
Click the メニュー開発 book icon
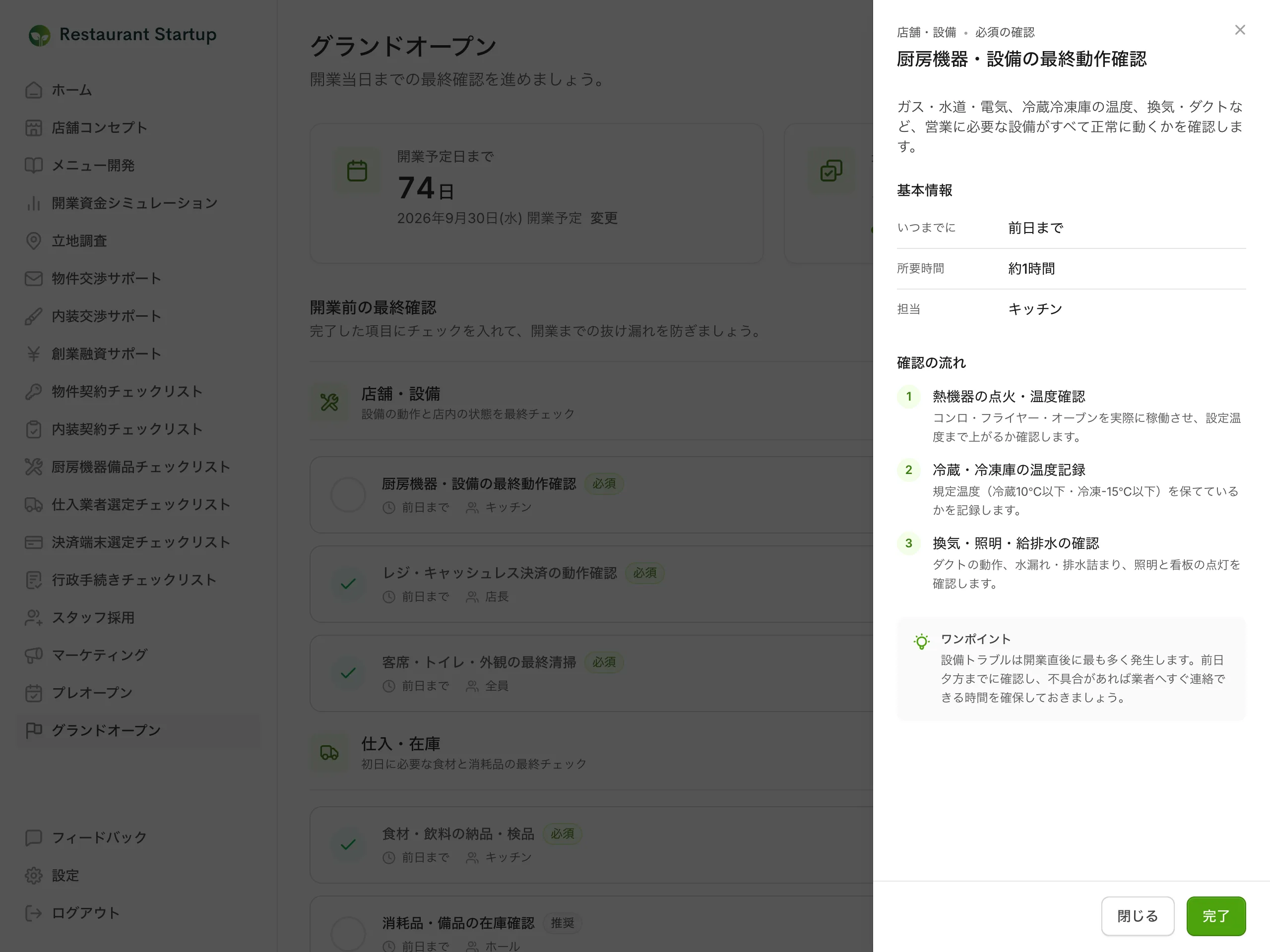(x=34, y=165)
